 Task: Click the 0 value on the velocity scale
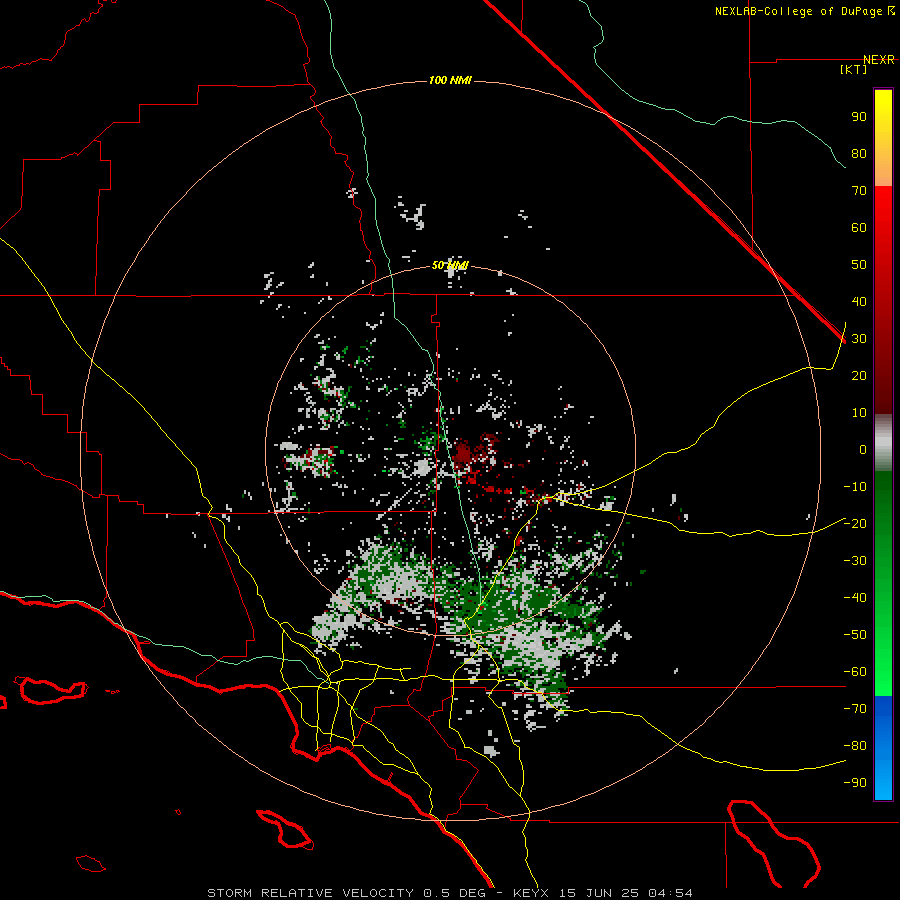pyautogui.click(x=863, y=449)
